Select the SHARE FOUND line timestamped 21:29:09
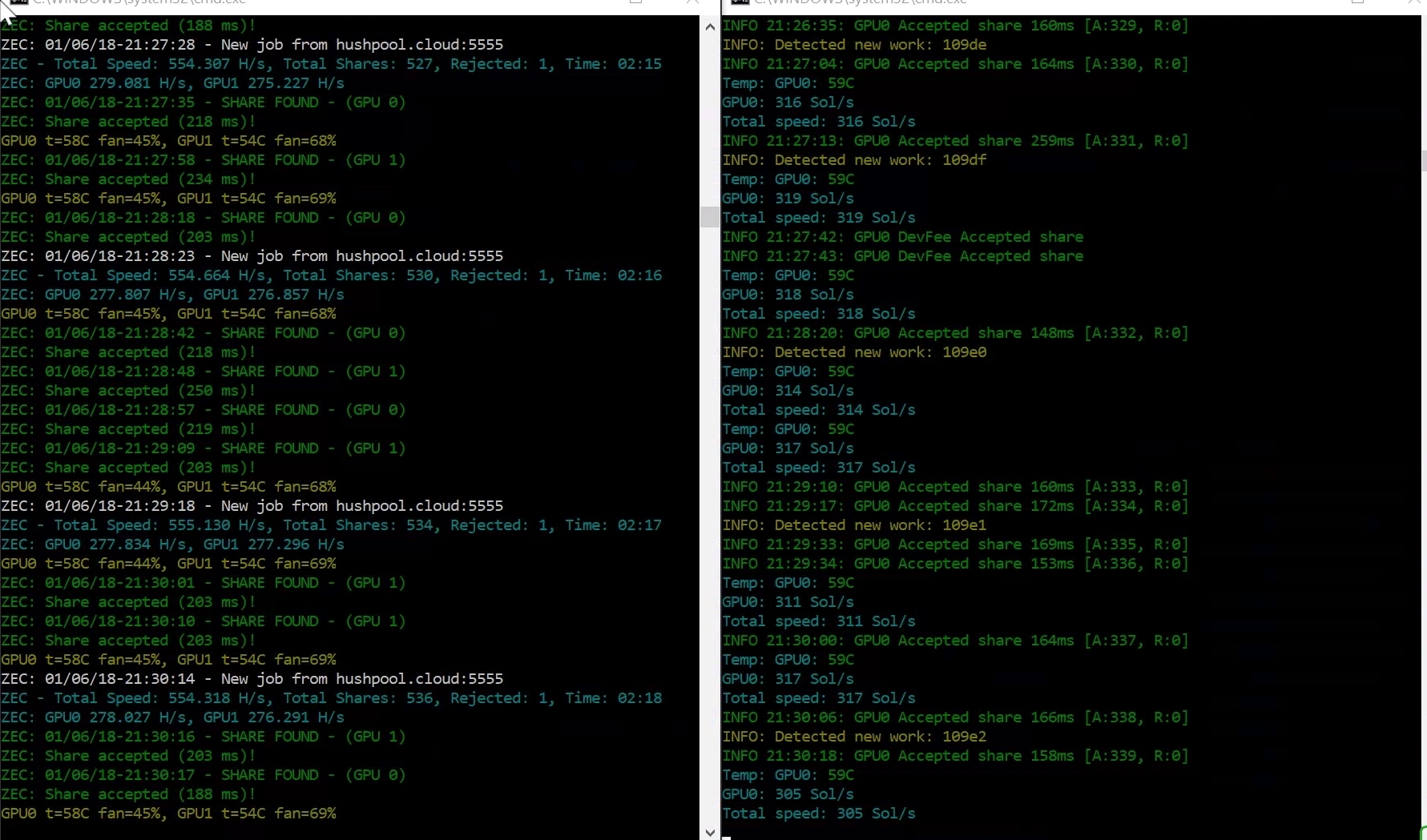 coord(204,448)
